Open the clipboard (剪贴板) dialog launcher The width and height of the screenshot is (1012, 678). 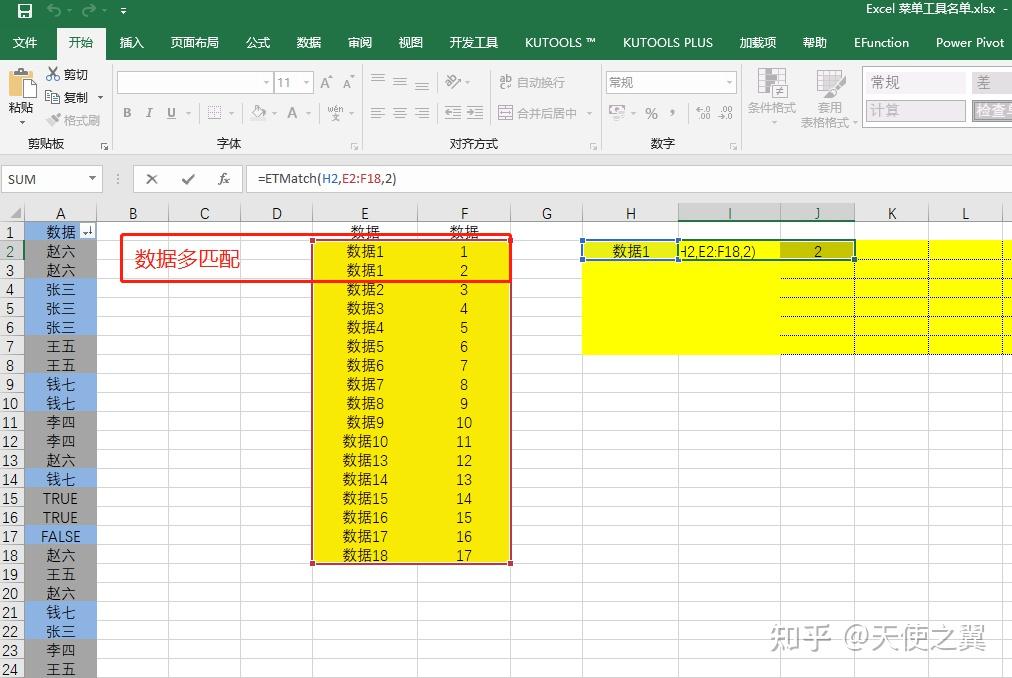coord(104,147)
